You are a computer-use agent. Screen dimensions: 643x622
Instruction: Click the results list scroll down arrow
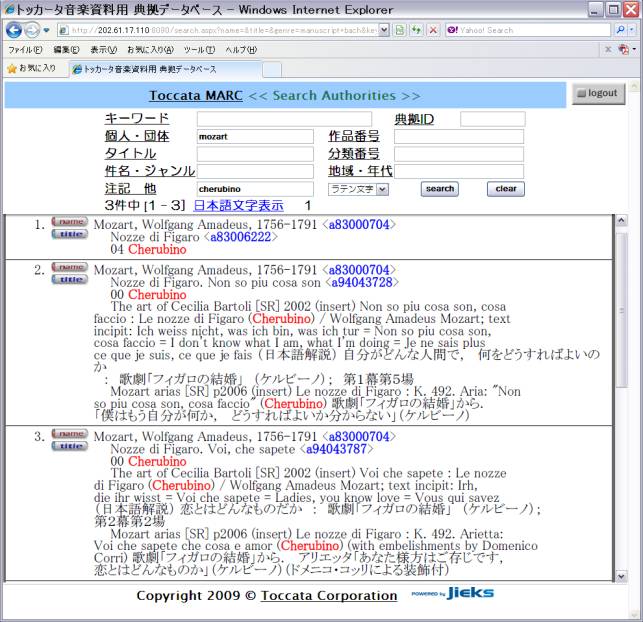[x=621, y=576]
